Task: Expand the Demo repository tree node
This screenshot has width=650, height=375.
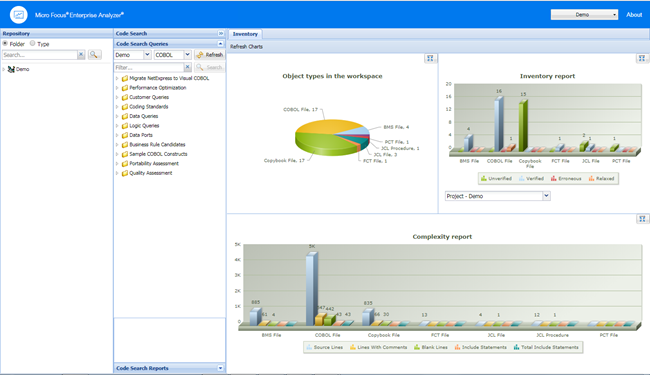Action: pyautogui.click(x=4, y=69)
